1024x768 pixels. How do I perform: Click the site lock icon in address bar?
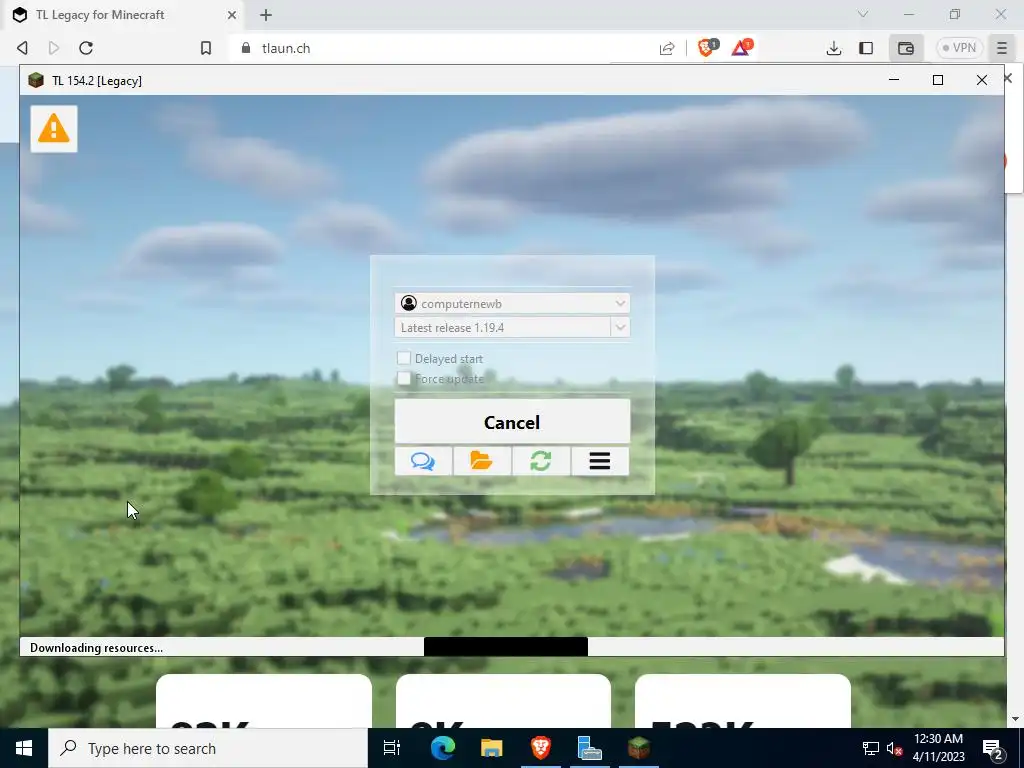(x=246, y=48)
